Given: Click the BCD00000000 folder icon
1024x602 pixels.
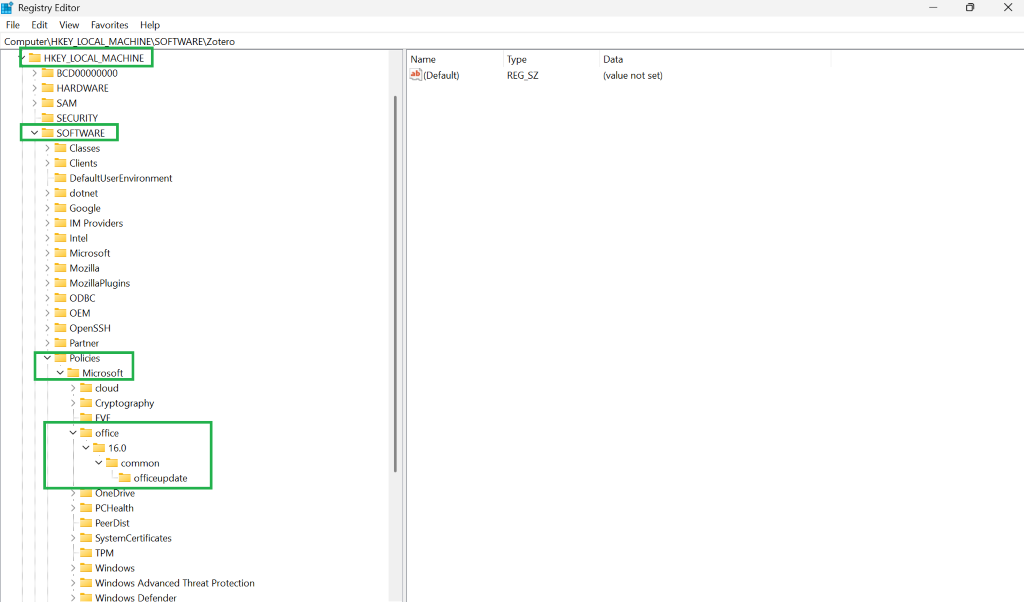Looking at the screenshot, I should 48,73.
